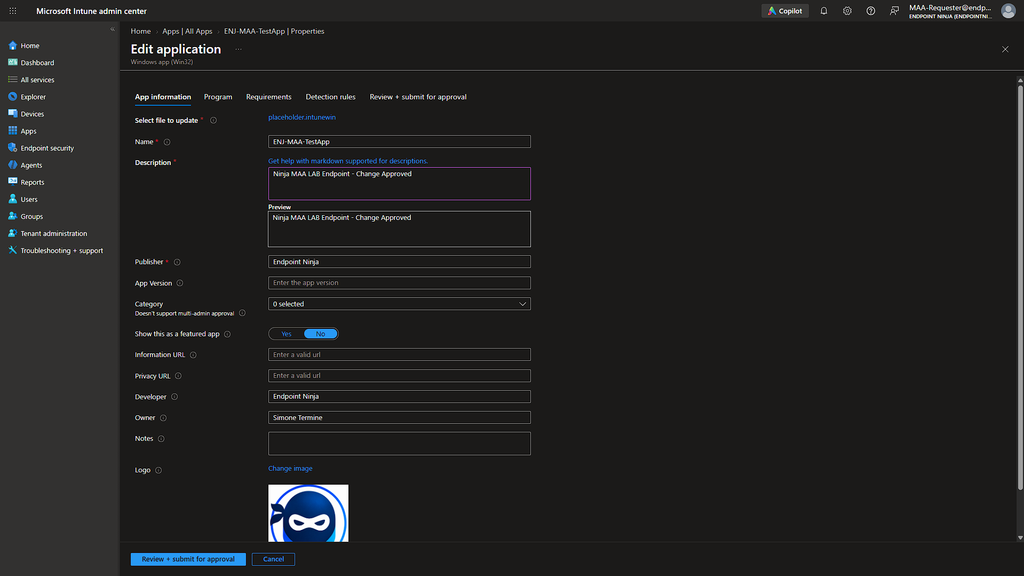Click the Change image link
1024x576 pixels.
click(290, 468)
